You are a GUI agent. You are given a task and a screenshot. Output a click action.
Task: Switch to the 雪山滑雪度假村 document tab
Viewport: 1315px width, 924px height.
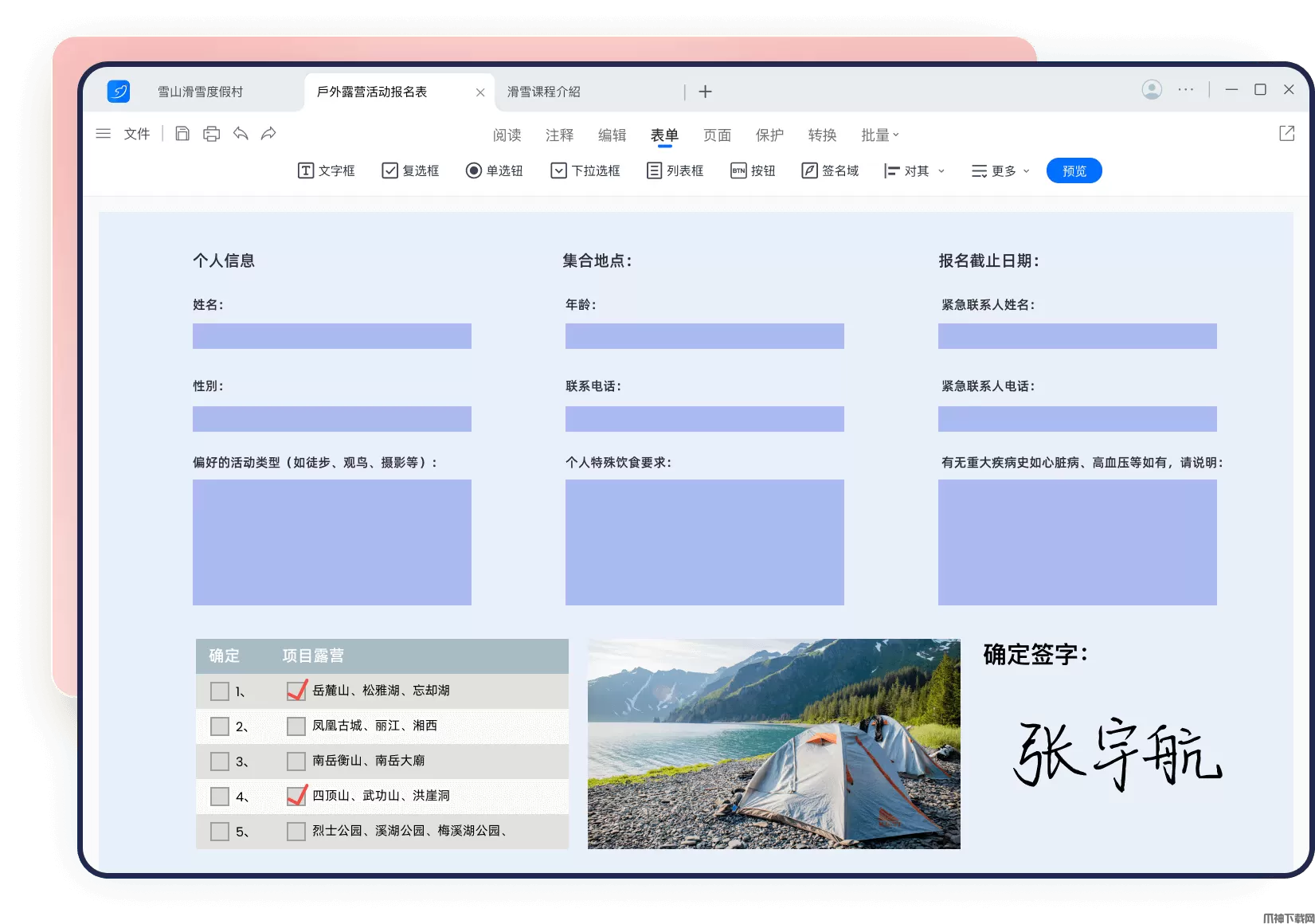click(201, 92)
